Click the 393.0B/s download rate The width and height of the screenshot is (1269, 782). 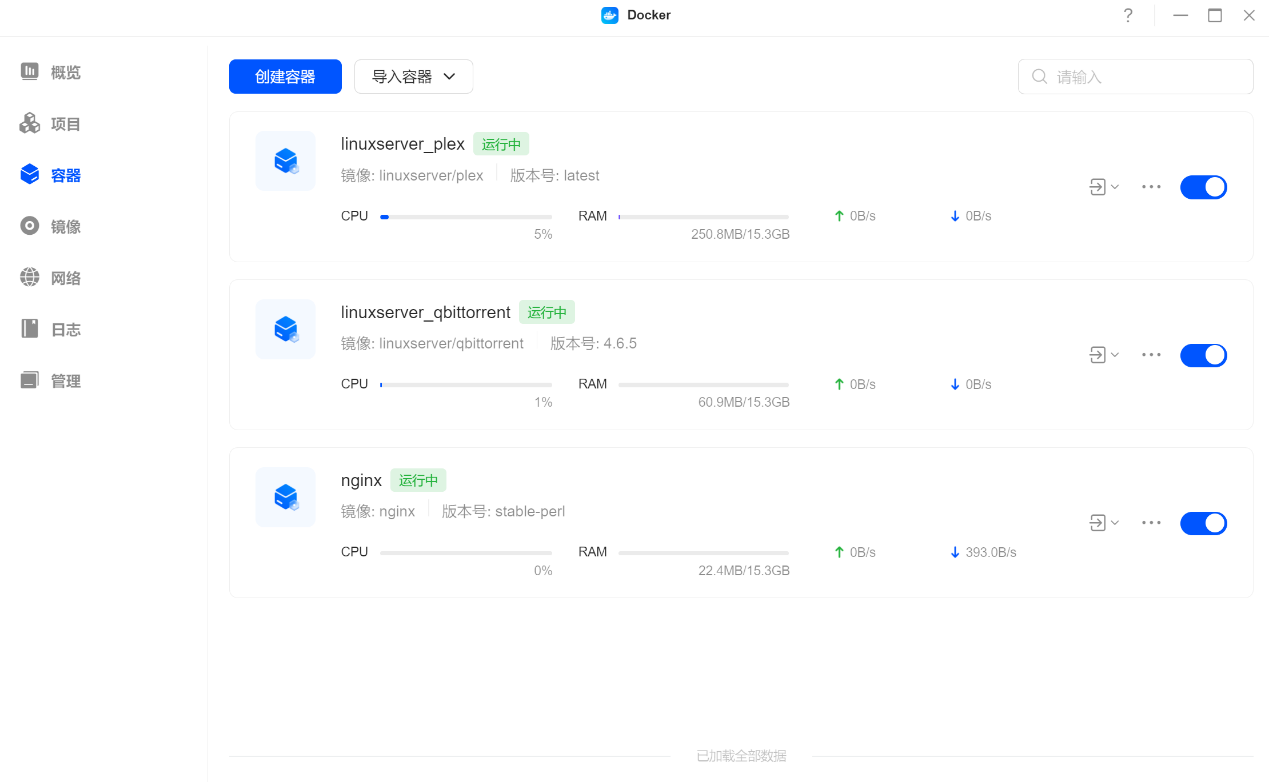(991, 552)
